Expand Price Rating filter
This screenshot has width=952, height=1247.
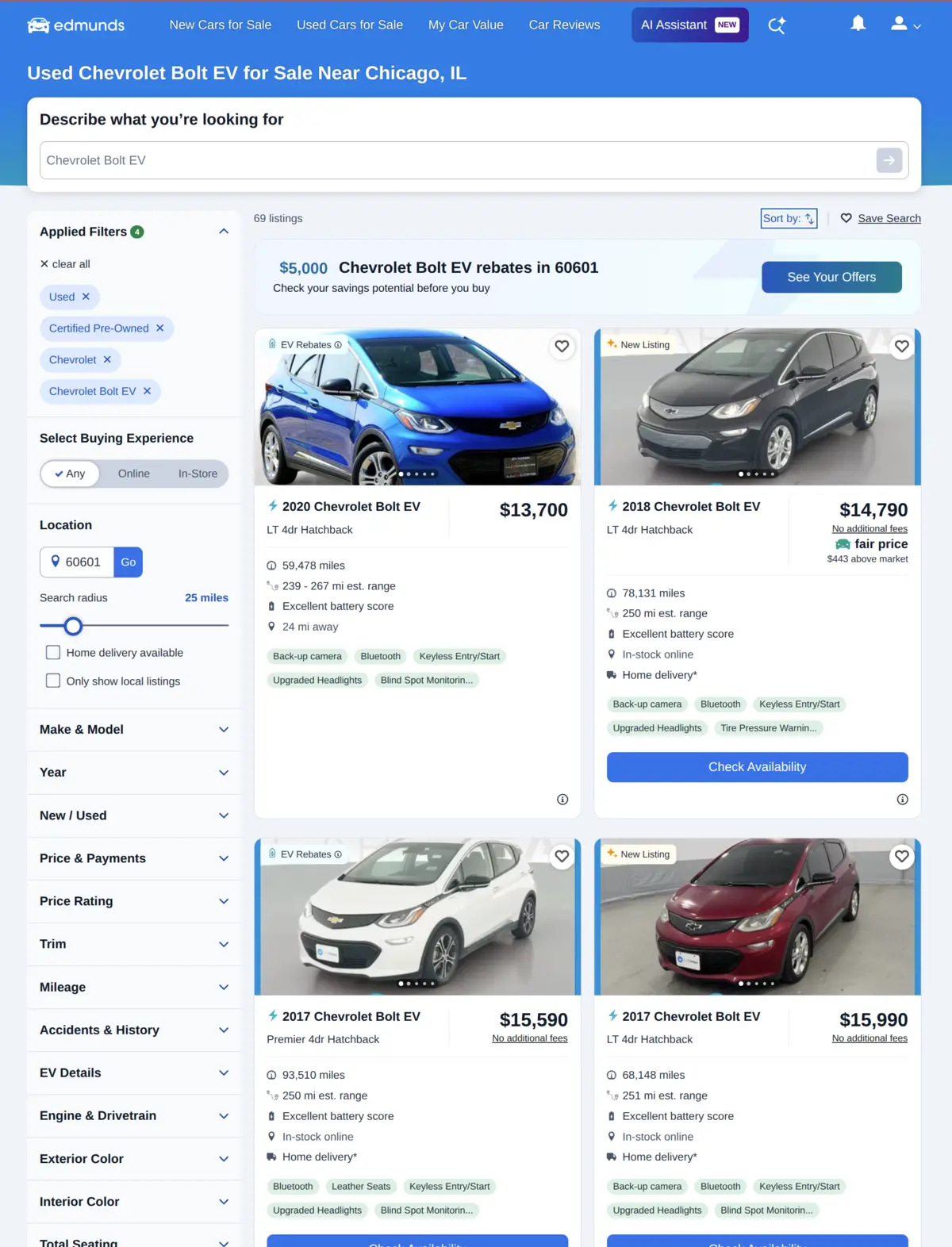(134, 901)
